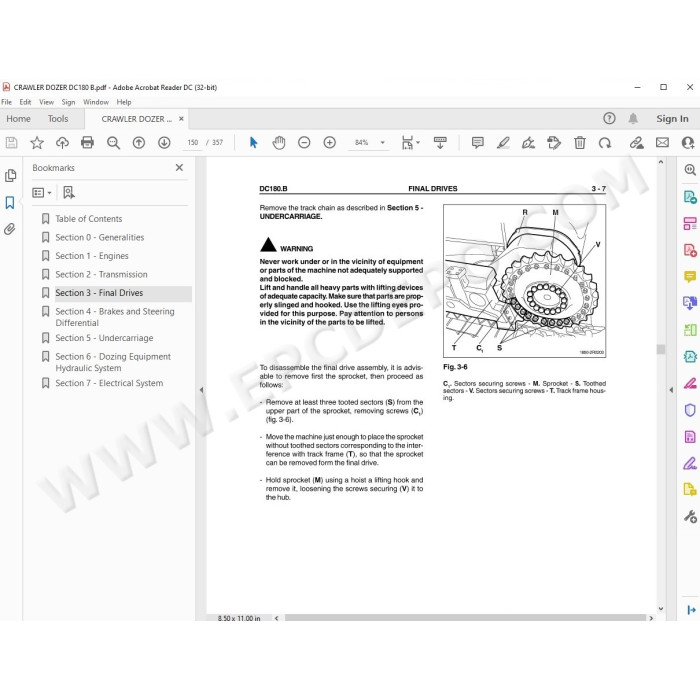Zoom in with plus icon

pos(329,142)
